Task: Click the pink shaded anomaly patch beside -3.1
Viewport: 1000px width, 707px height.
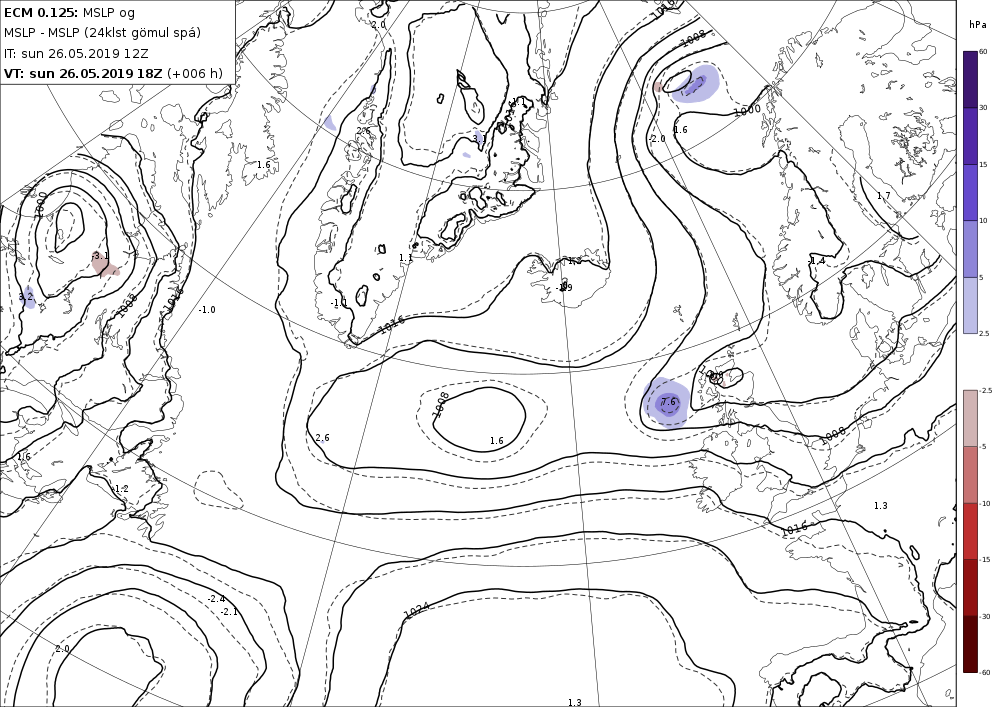Action: pos(105,266)
